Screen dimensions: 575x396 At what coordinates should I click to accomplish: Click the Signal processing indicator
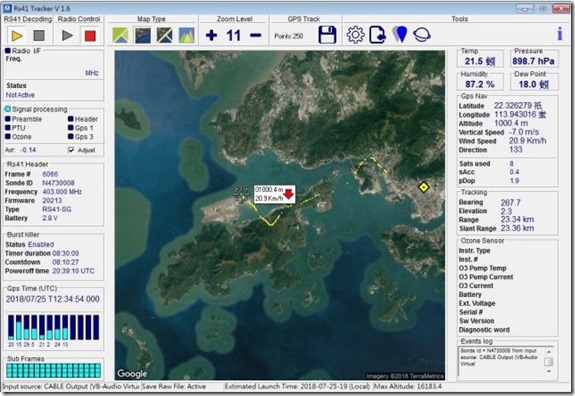click(8, 109)
